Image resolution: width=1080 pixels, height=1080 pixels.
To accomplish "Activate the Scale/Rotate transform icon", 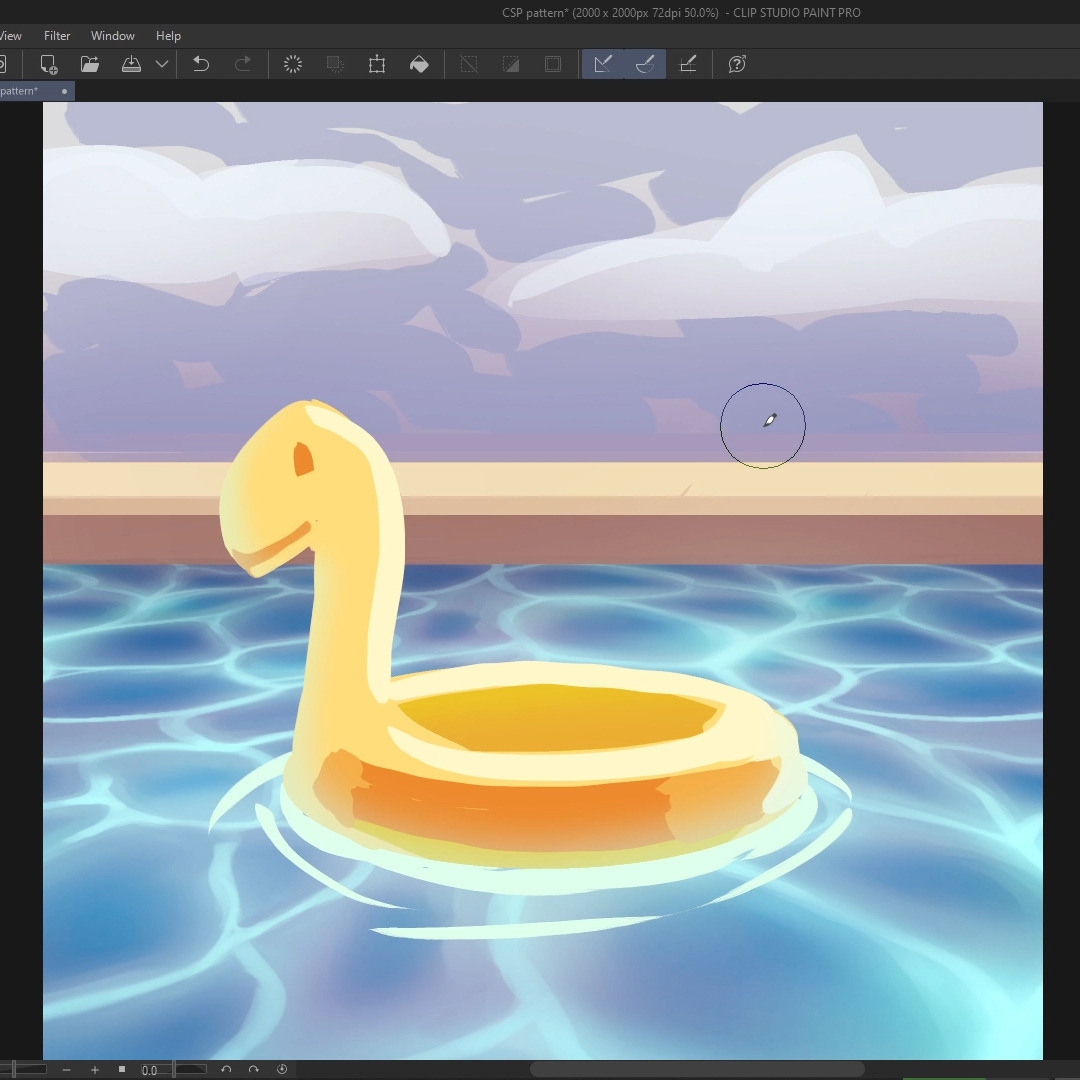I will click(377, 64).
